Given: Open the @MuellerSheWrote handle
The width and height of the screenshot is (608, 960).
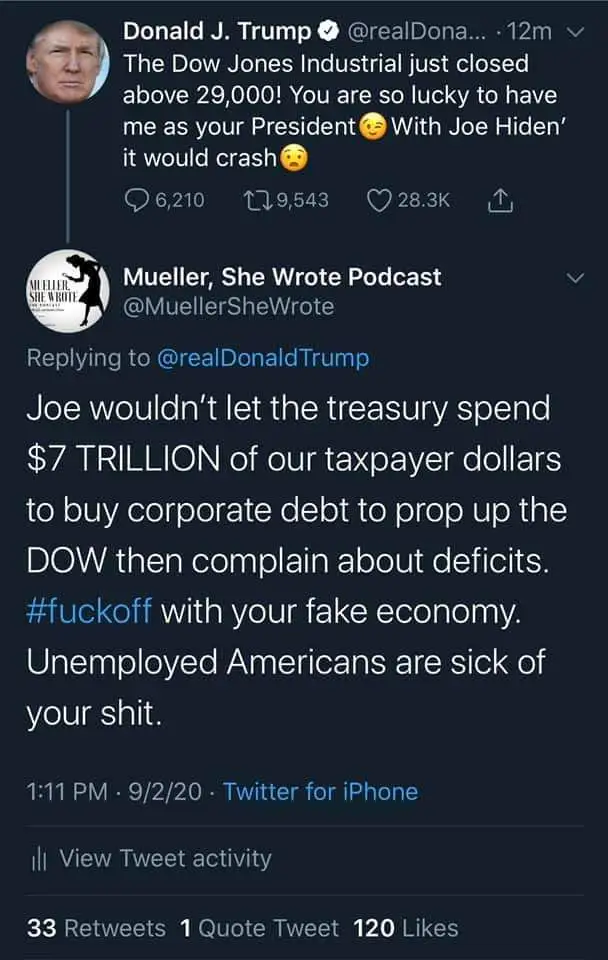Looking at the screenshot, I should click(229, 307).
